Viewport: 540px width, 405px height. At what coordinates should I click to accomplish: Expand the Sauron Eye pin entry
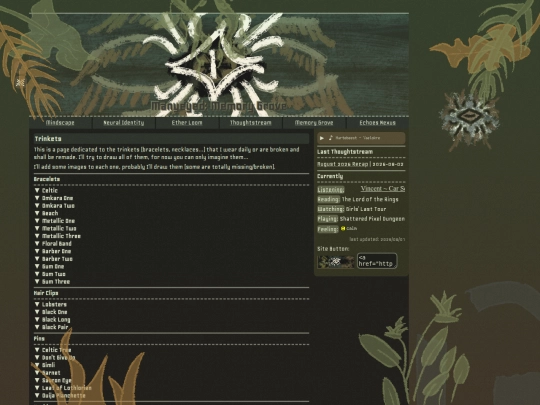click(53, 380)
